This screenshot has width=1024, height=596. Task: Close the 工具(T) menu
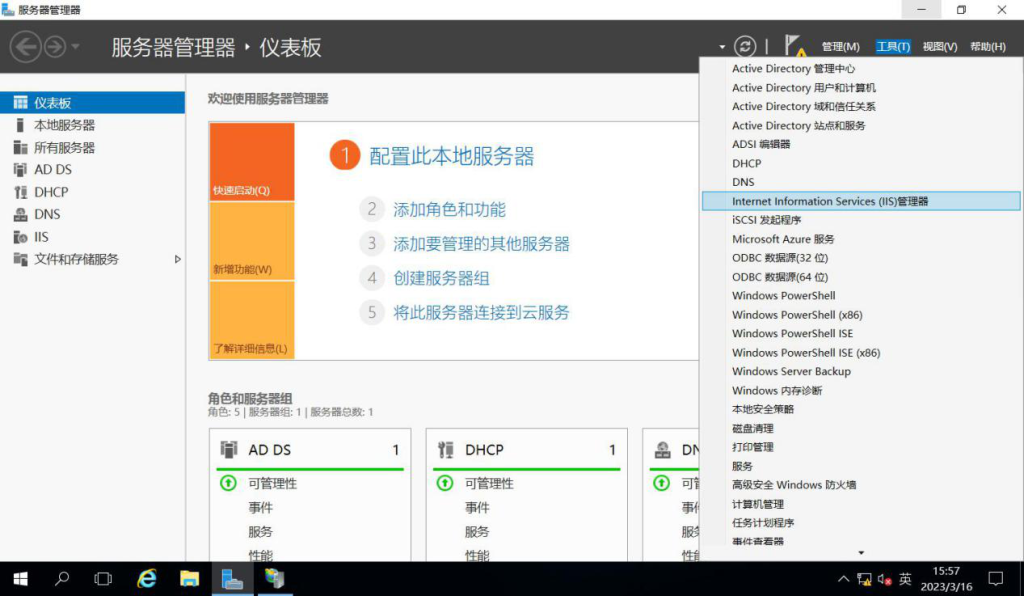pyautogui.click(x=893, y=46)
